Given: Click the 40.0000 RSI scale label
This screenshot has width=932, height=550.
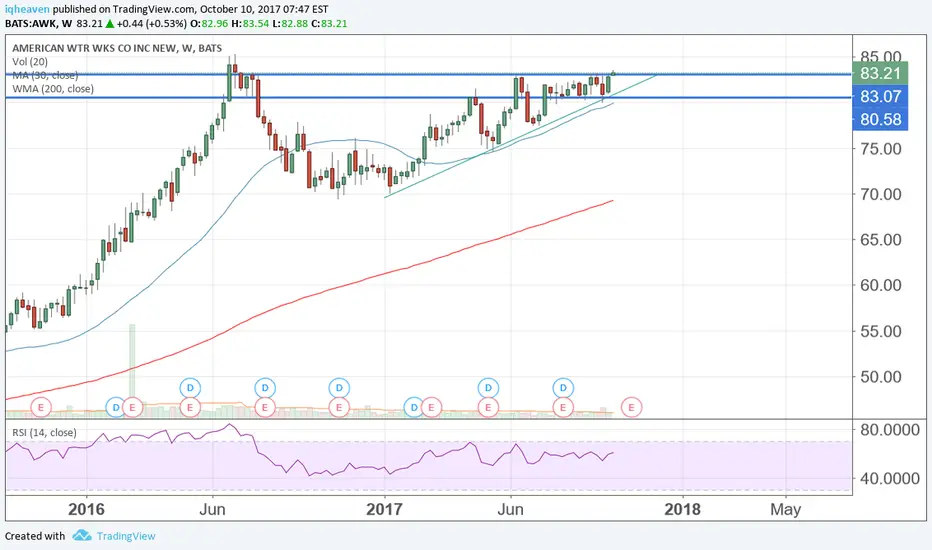Looking at the screenshot, I should 890,478.
